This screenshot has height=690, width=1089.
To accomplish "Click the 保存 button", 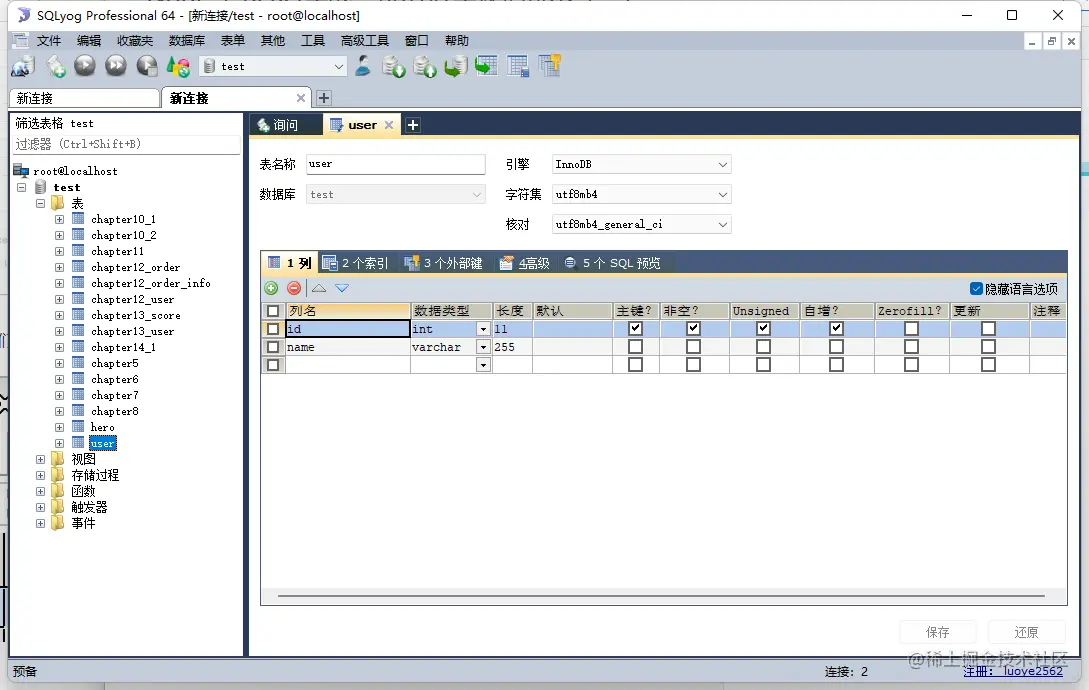I will pyautogui.click(x=938, y=632).
